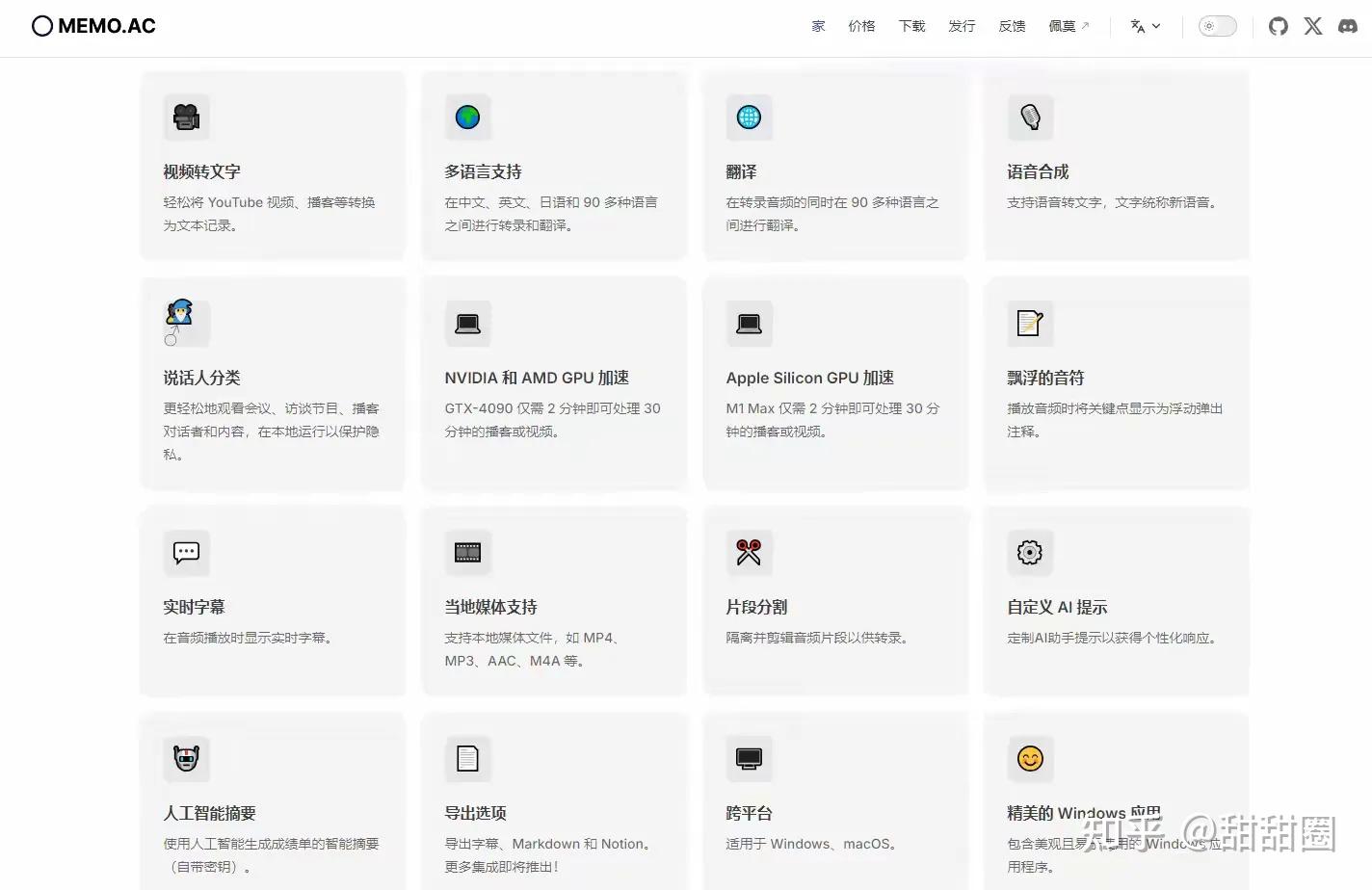
Task: Click the microphone icon for 语音合成
Action: (x=1030, y=118)
